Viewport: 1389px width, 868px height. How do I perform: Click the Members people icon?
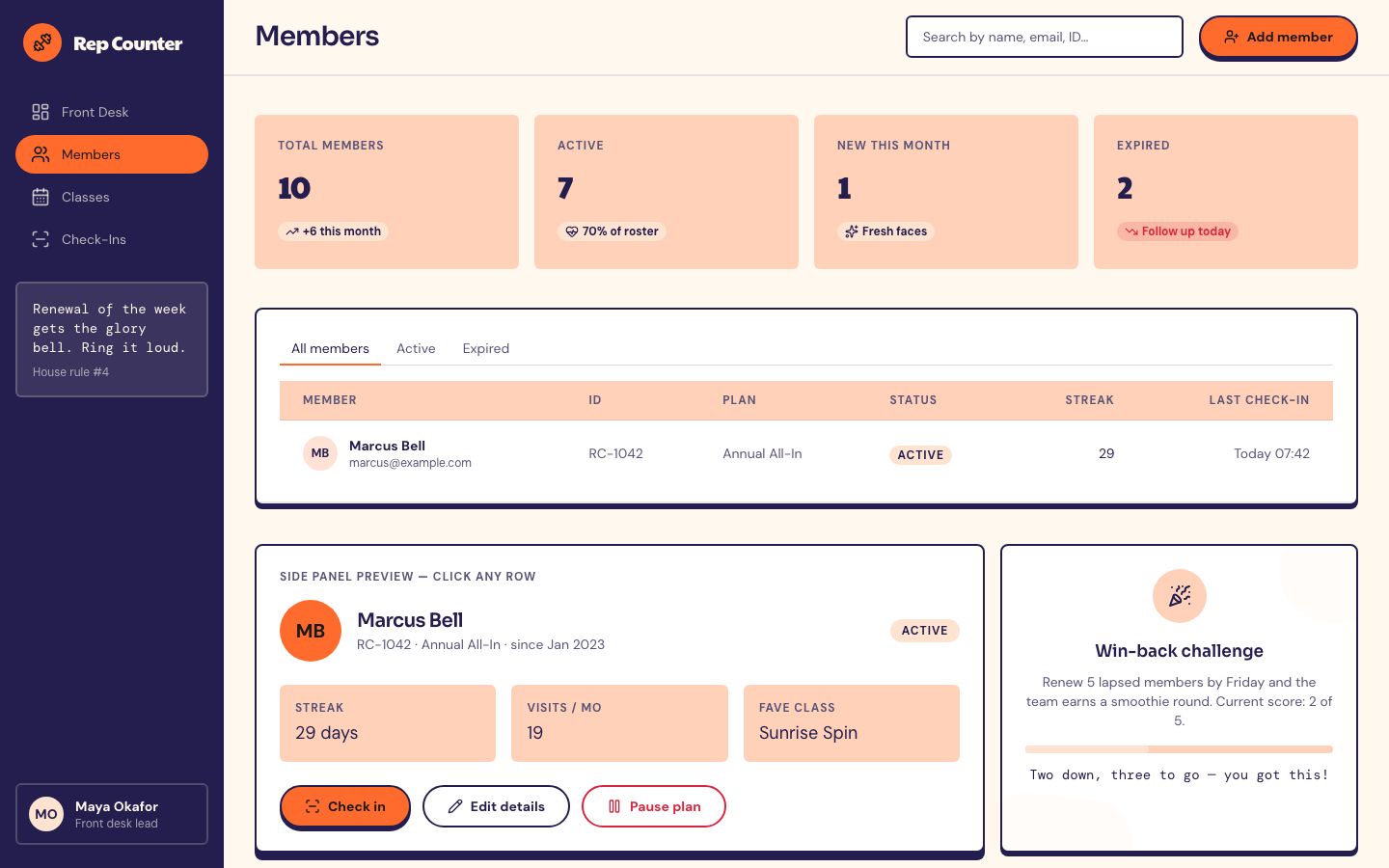41,154
